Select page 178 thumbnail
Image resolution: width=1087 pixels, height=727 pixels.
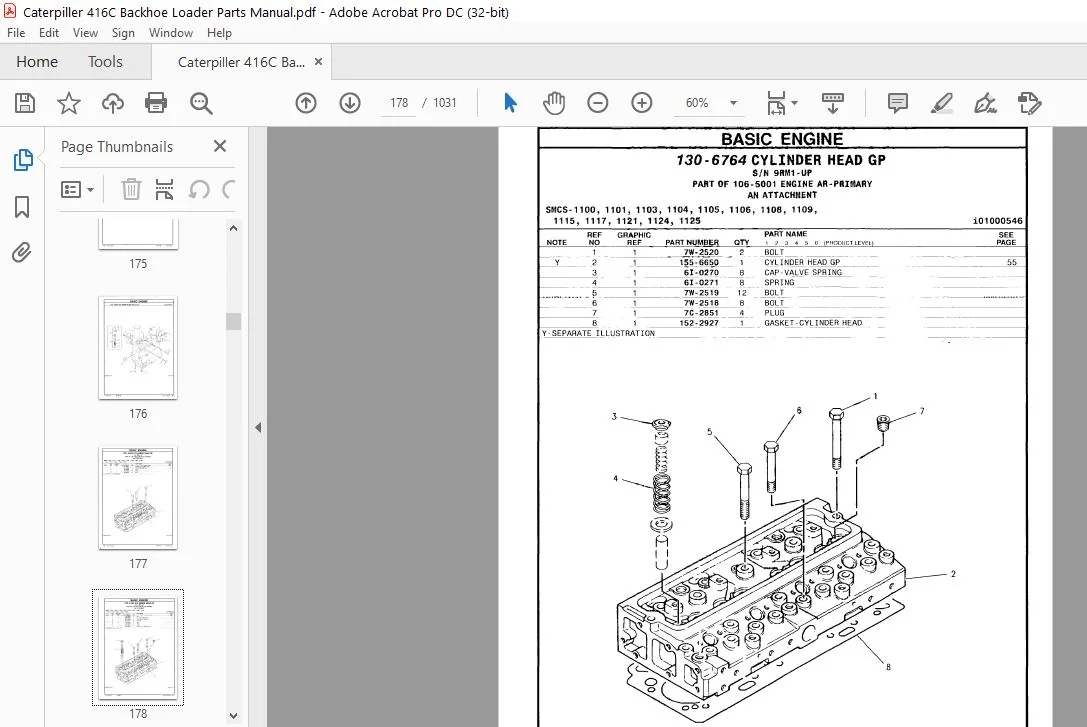pos(138,647)
